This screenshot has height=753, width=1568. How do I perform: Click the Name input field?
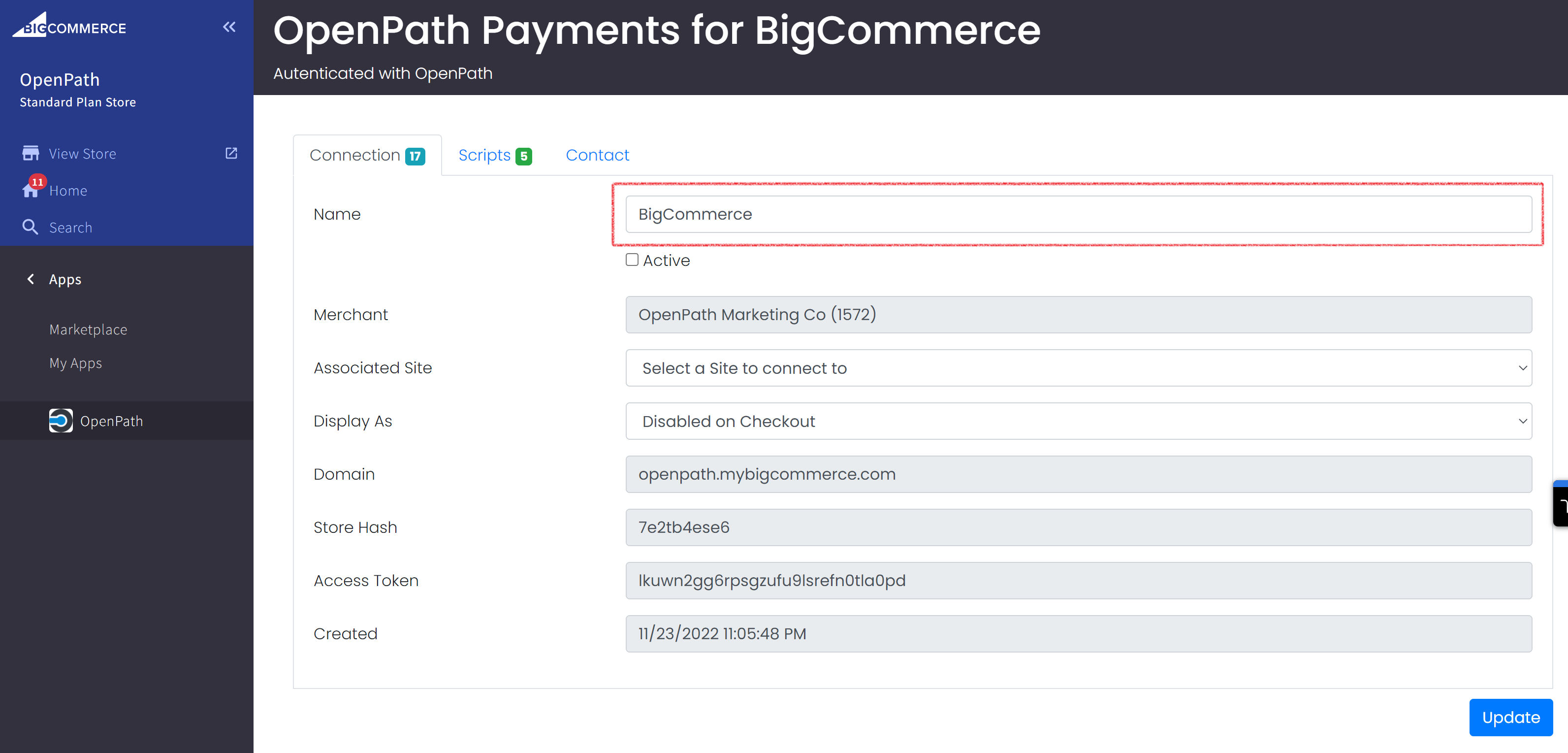click(x=1079, y=214)
